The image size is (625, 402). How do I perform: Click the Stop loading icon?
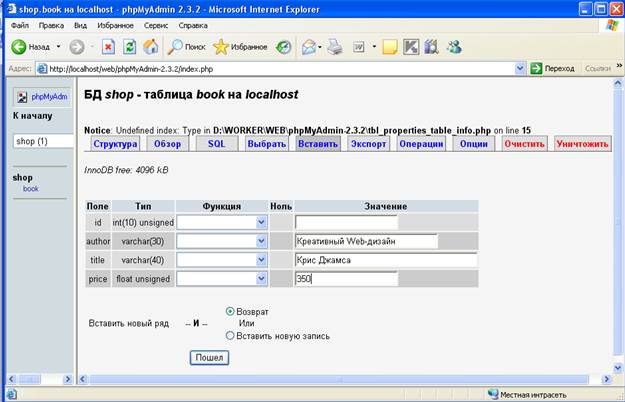(x=108, y=47)
